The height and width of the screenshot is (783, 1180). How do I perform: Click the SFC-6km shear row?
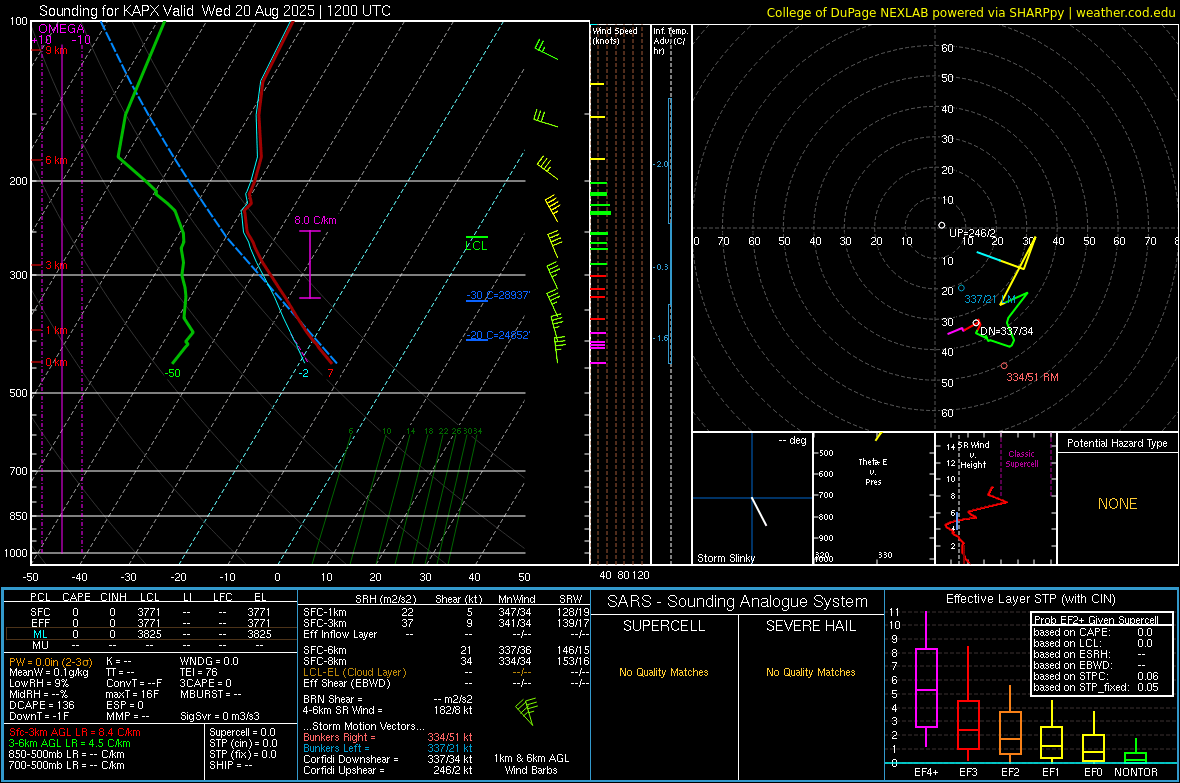[446, 650]
